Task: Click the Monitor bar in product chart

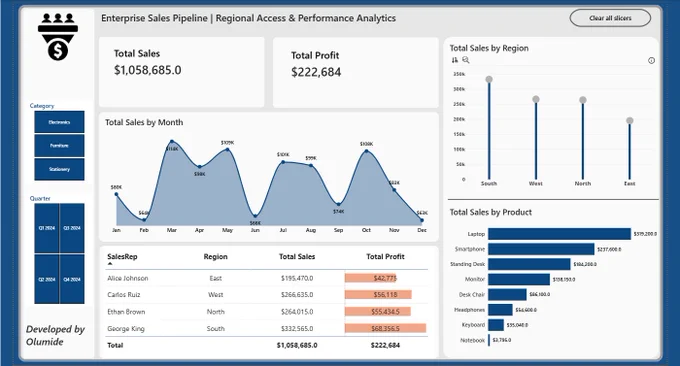Action: pos(519,279)
